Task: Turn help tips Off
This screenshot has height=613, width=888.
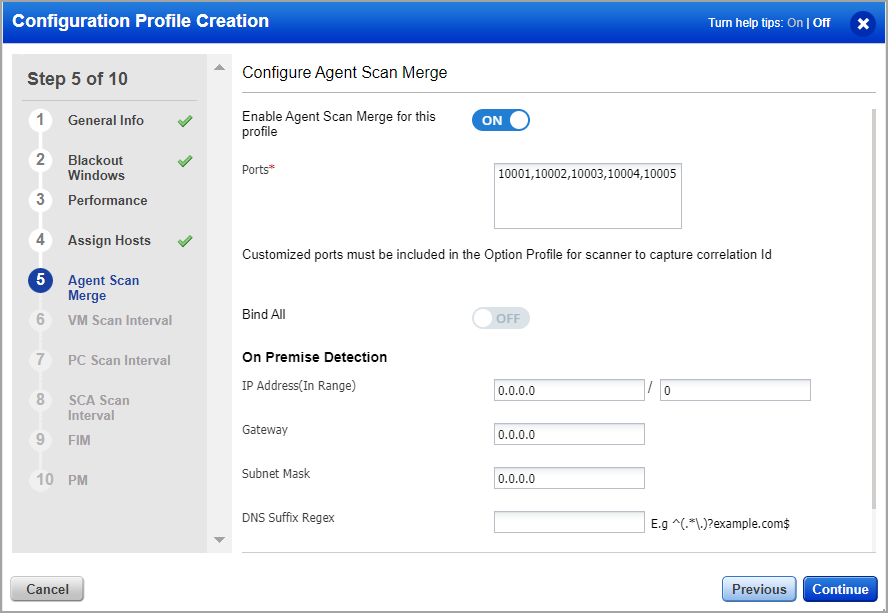Action: 821,22
